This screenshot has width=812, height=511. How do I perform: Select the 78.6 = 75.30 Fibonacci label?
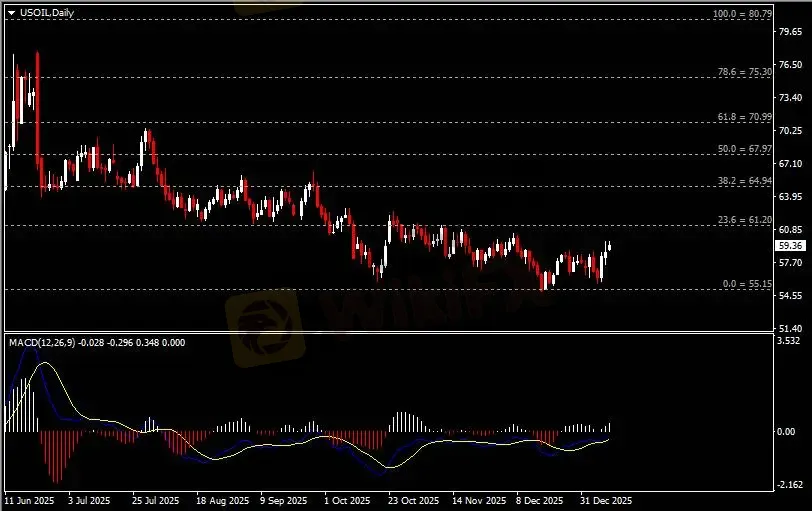tap(745, 72)
